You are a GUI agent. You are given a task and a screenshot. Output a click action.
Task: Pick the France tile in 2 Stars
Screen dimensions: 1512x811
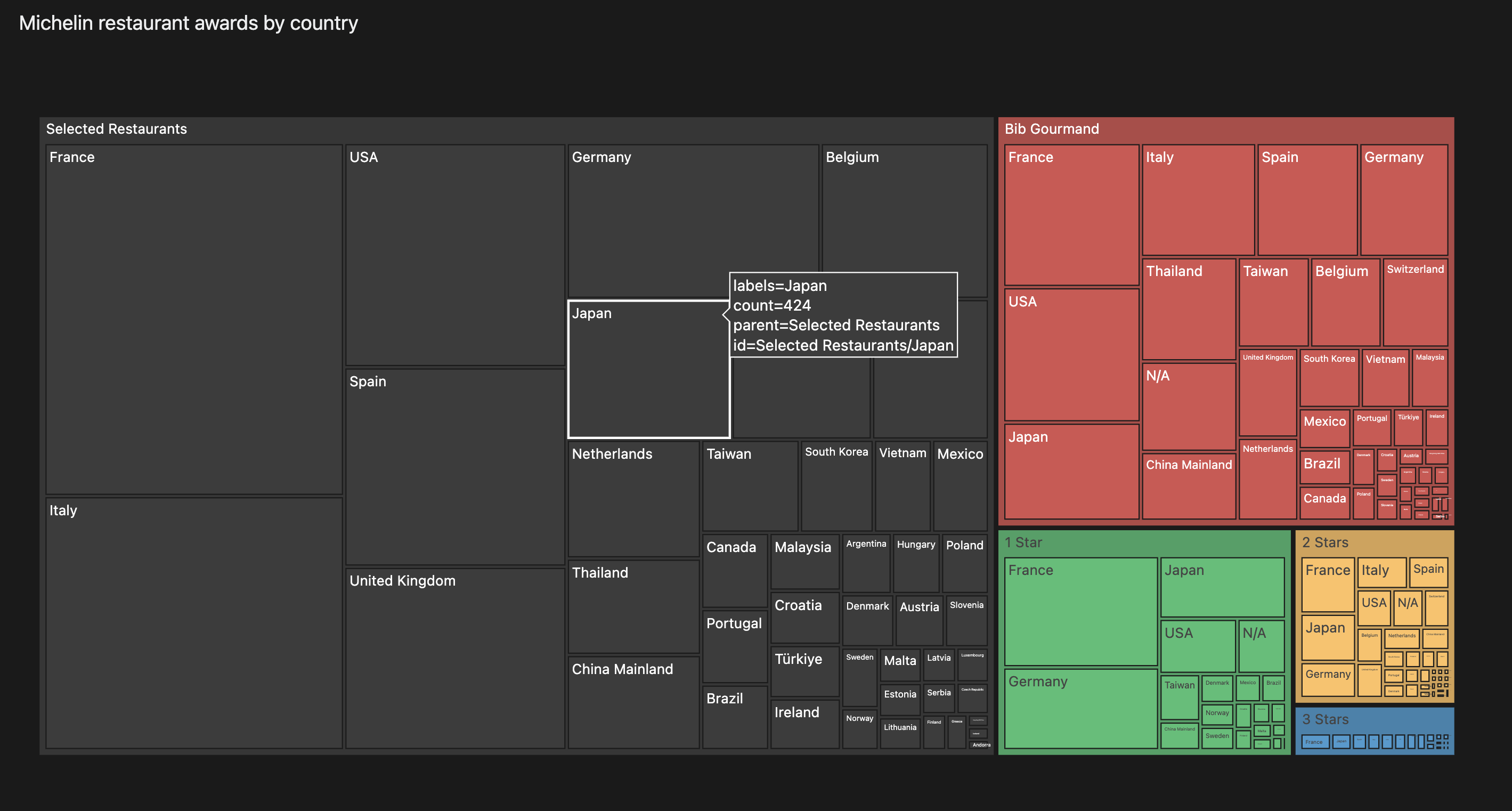[x=1328, y=585]
